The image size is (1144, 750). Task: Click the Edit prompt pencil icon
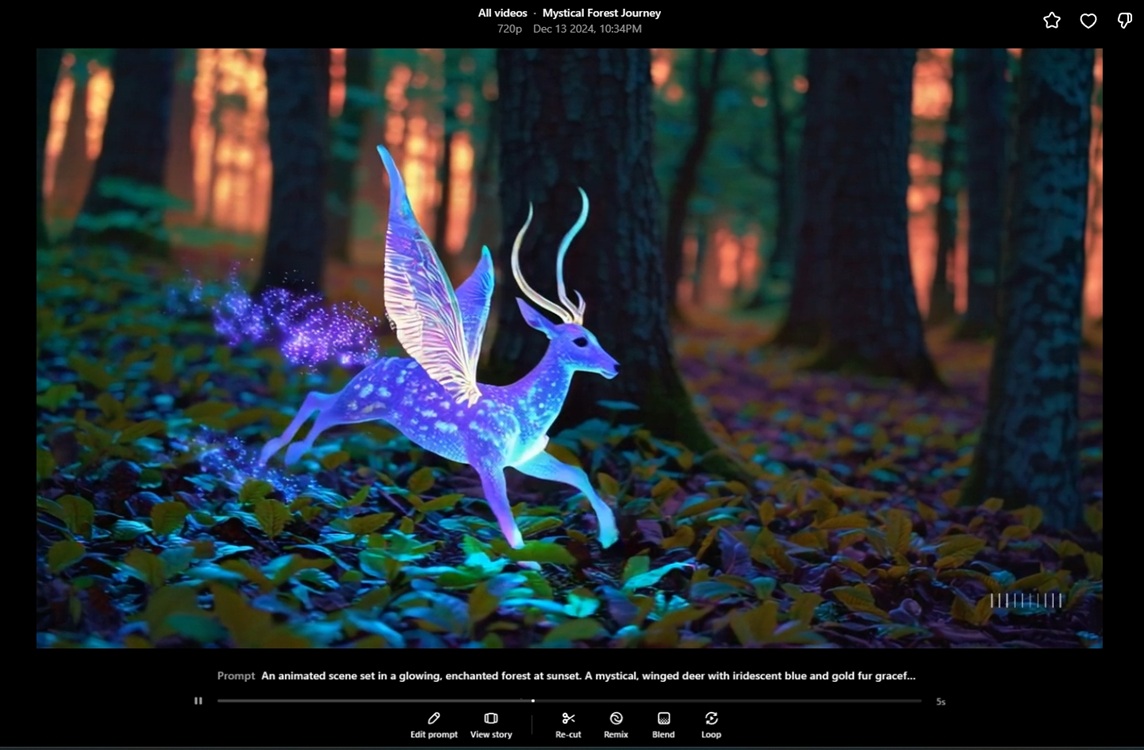click(434, 718)
